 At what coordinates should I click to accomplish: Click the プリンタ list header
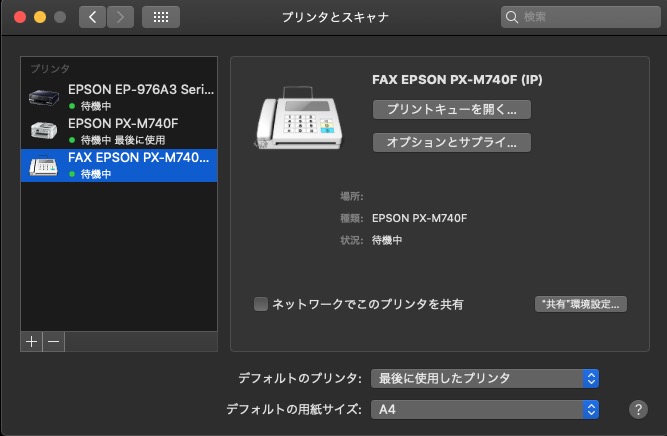(50, 68)
